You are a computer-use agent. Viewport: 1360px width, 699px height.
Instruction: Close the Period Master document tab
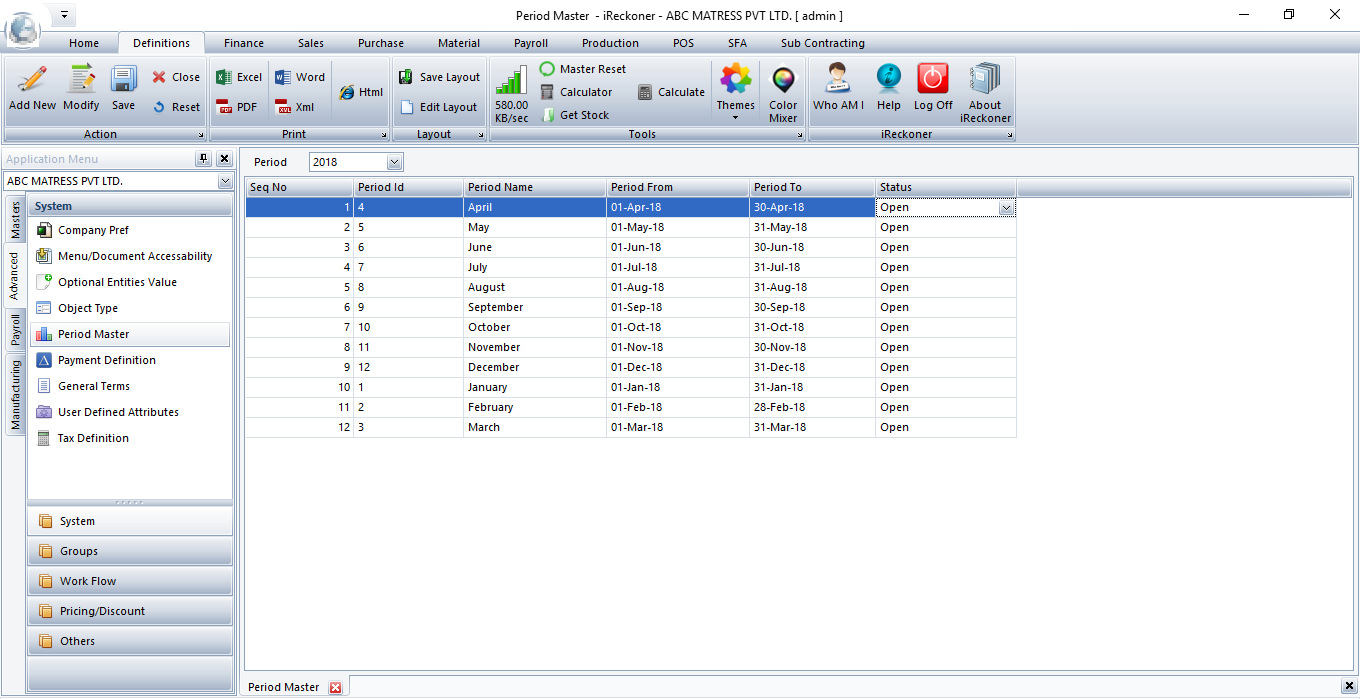point(335,687)
